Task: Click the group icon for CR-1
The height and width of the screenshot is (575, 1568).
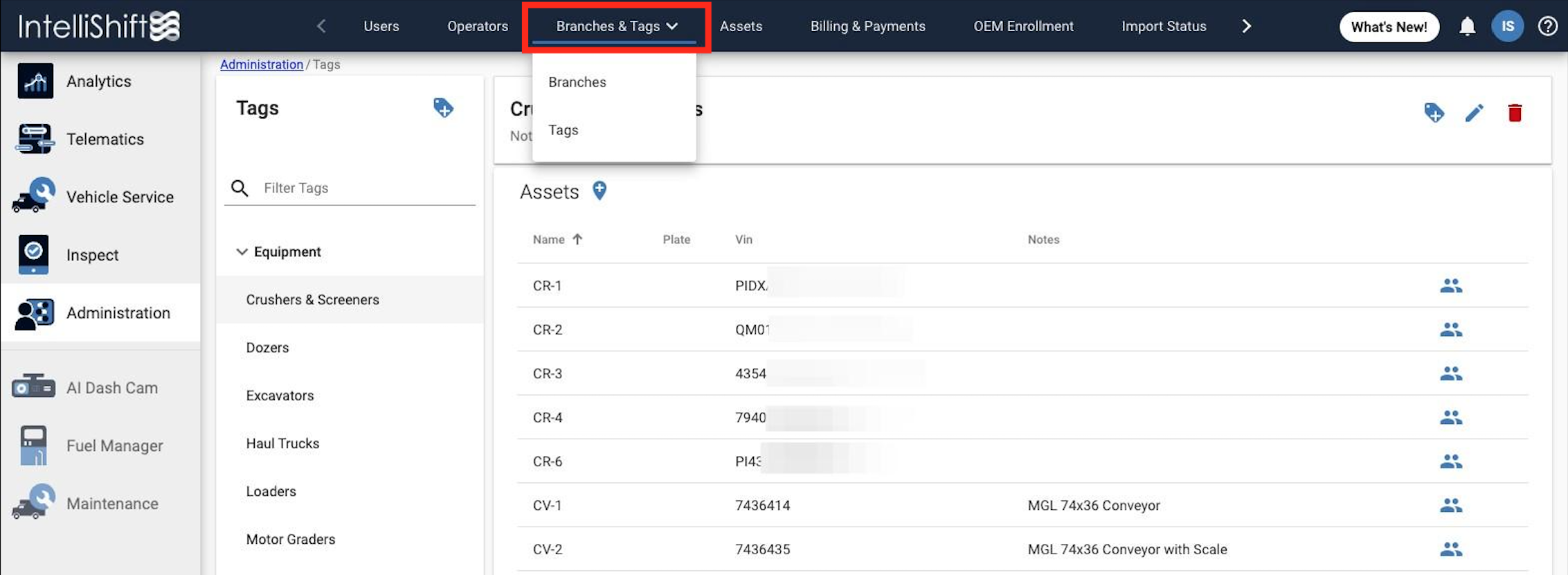Action: coord(1451,285)
